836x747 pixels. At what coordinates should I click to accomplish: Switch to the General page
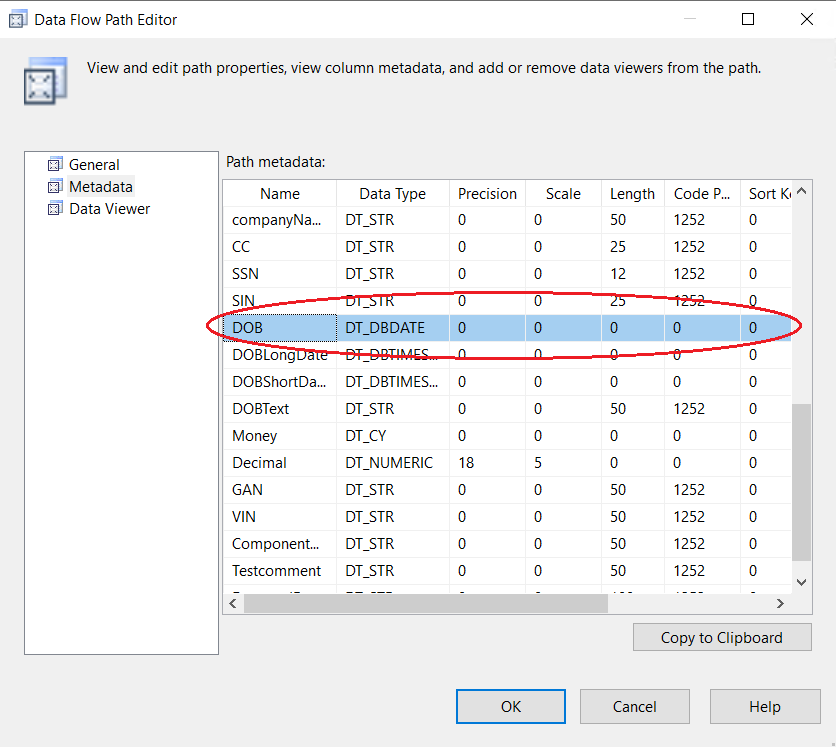(x=94, y=165)
